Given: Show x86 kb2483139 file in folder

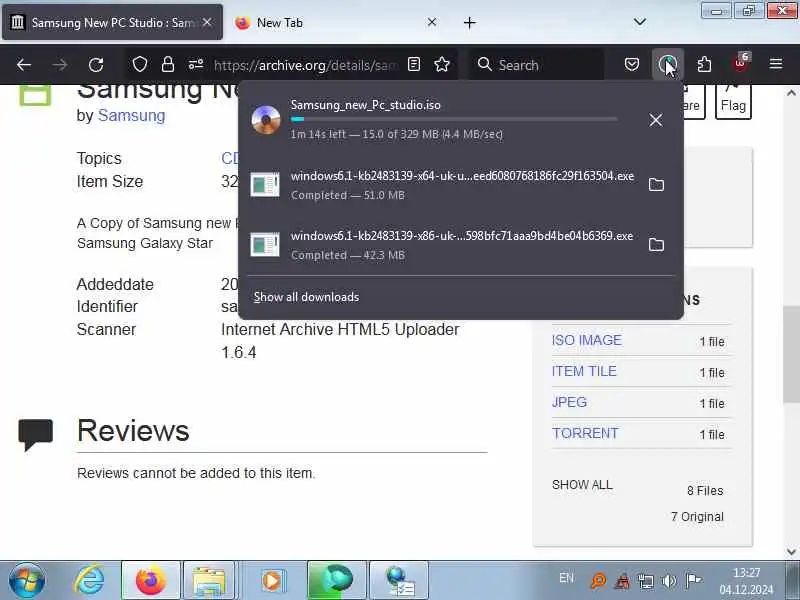Looking at the screenshot, I should pyautogui.click(x=656, y=244).
